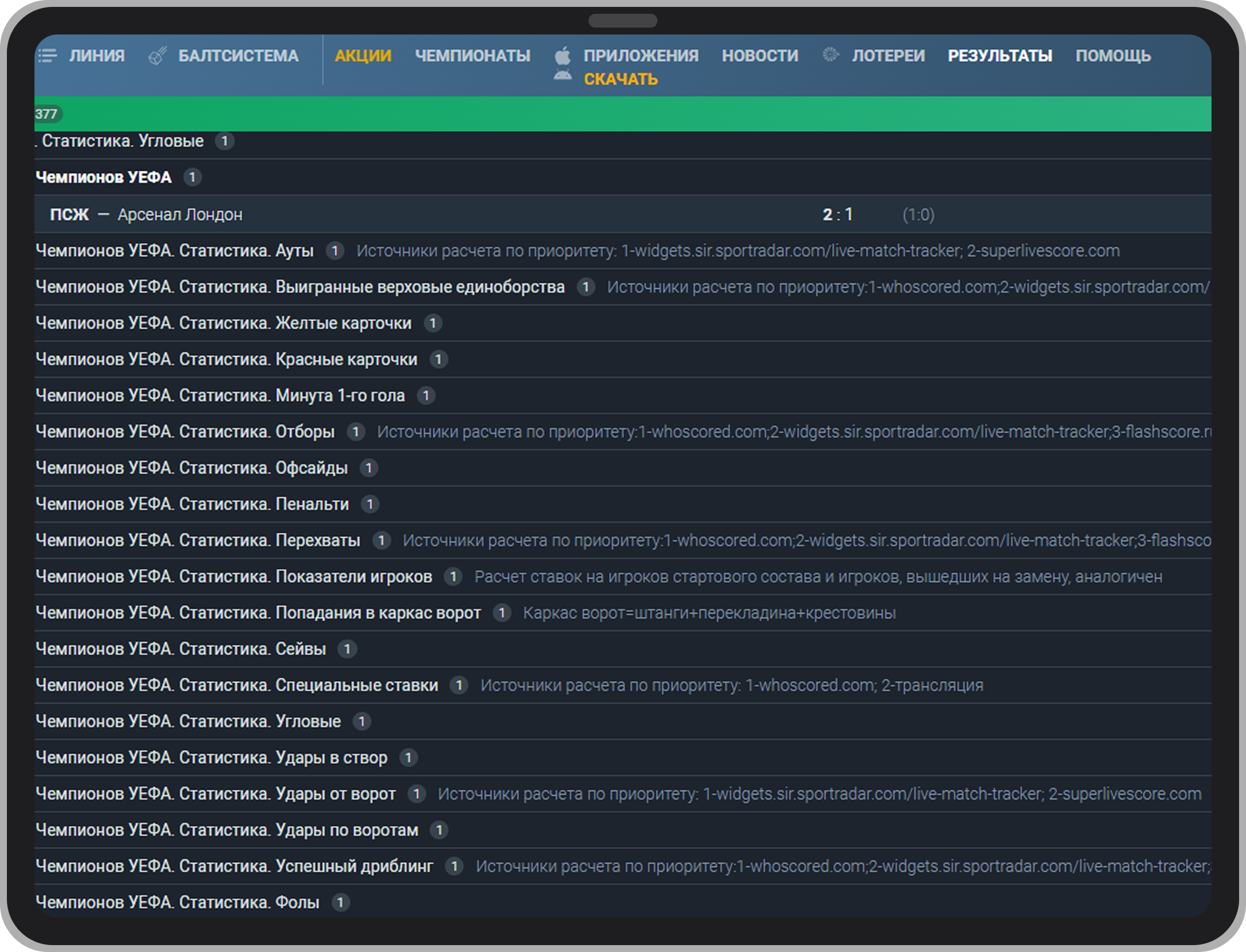Expand Статистика. Офсайды row
This screenshot has height=952, width=1246.
191,468
